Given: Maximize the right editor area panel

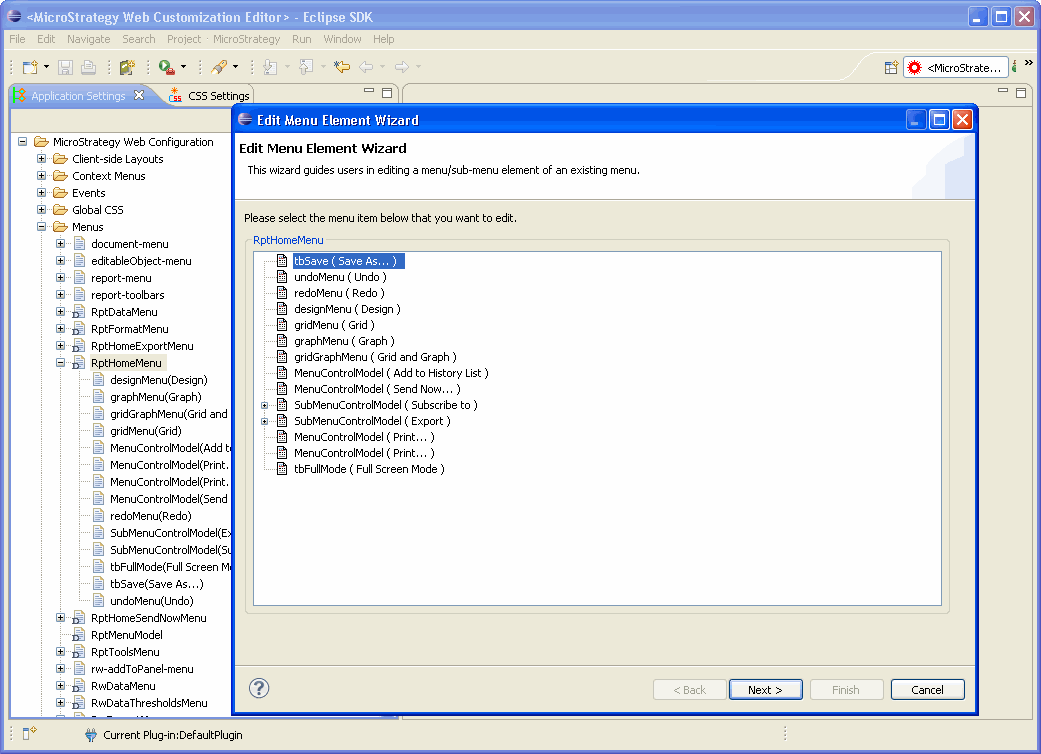Looking at the screenshot, I should click(1021, 92).
